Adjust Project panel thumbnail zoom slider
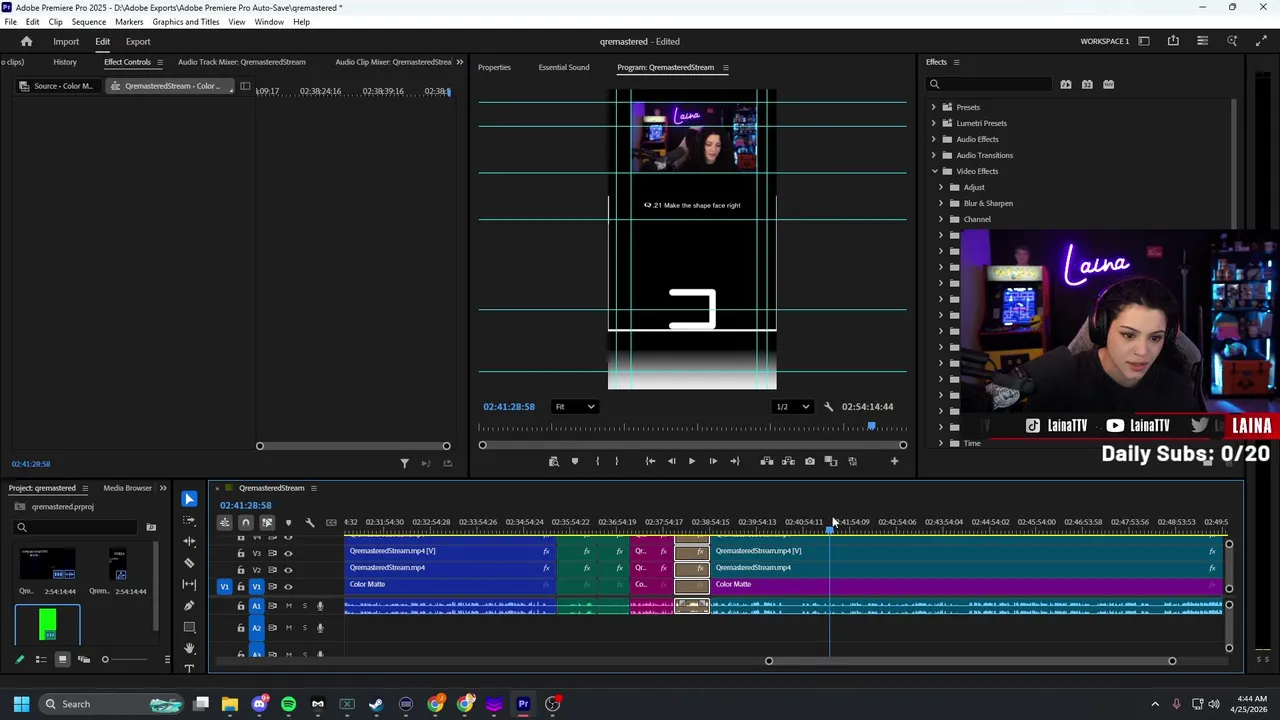This screenshot has width=1280, height=720. pos(105,659)
